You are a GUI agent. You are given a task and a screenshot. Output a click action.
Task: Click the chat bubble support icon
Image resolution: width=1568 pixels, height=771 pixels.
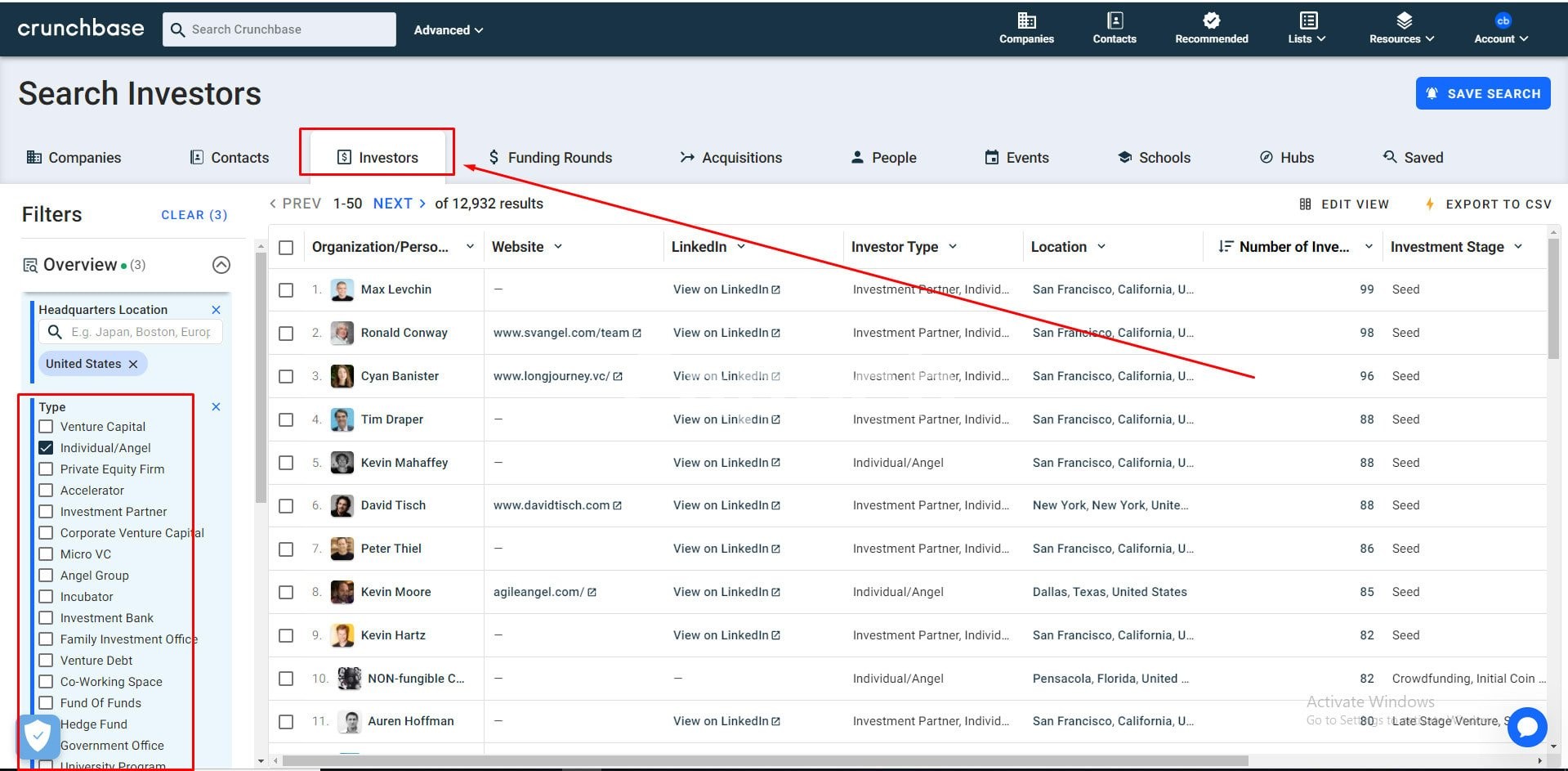coord(1526,726)
